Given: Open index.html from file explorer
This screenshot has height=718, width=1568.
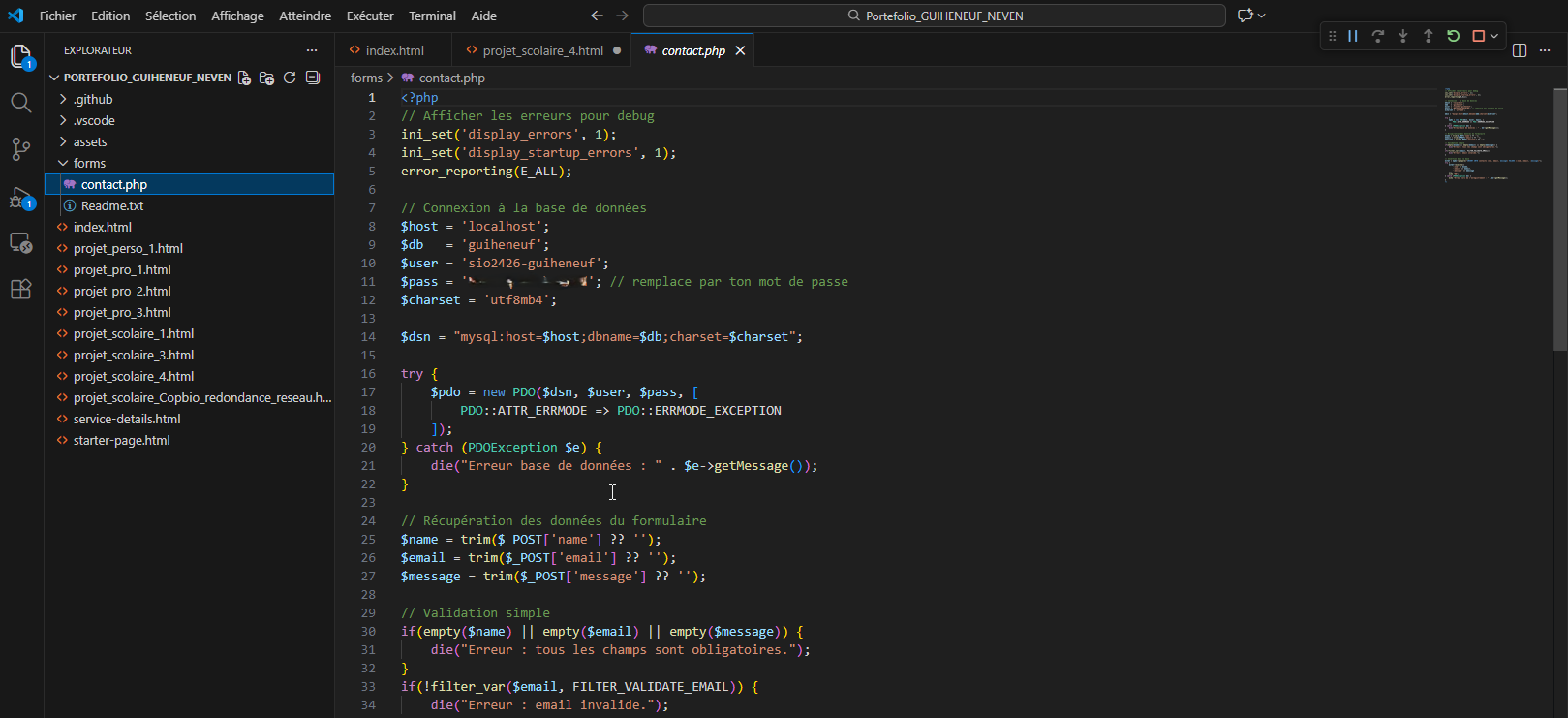Looking at the screenshot, I should click(x=103, y=227).
